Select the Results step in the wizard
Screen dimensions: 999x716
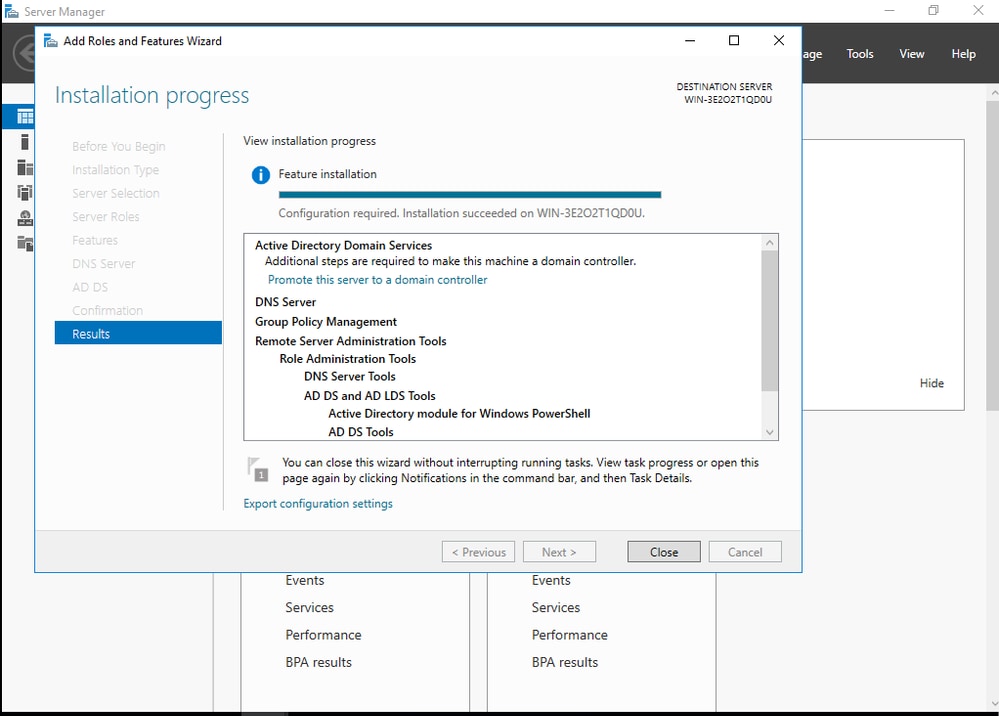click(138, 333)
